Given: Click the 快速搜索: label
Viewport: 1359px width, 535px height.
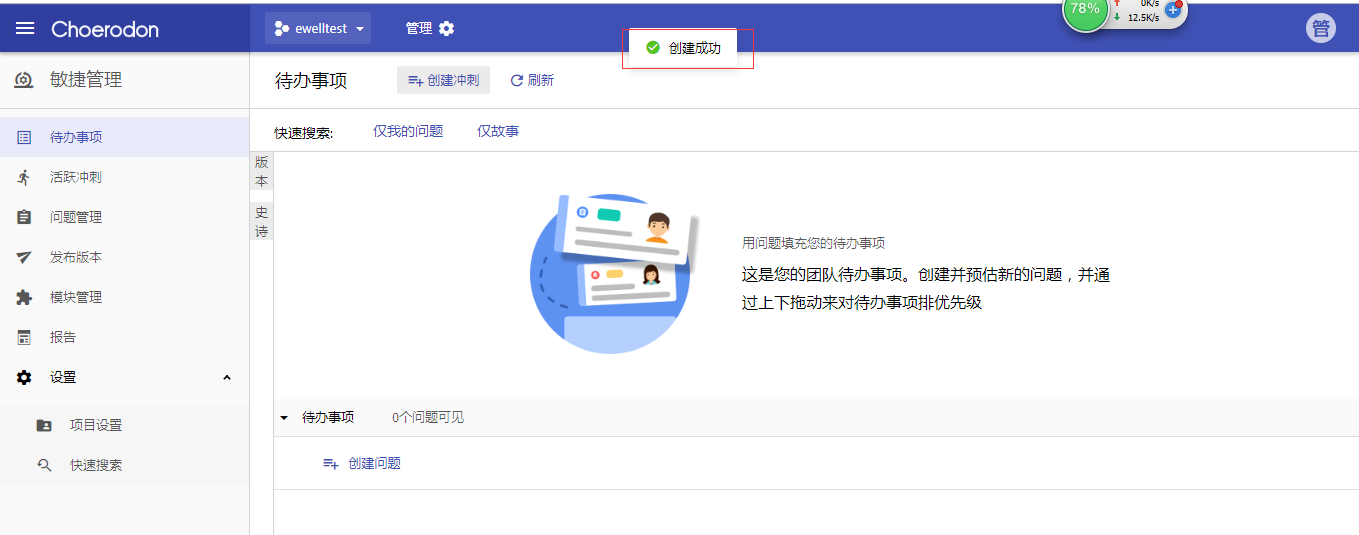Looking at the screenshot, I should (x=304, y=132).
